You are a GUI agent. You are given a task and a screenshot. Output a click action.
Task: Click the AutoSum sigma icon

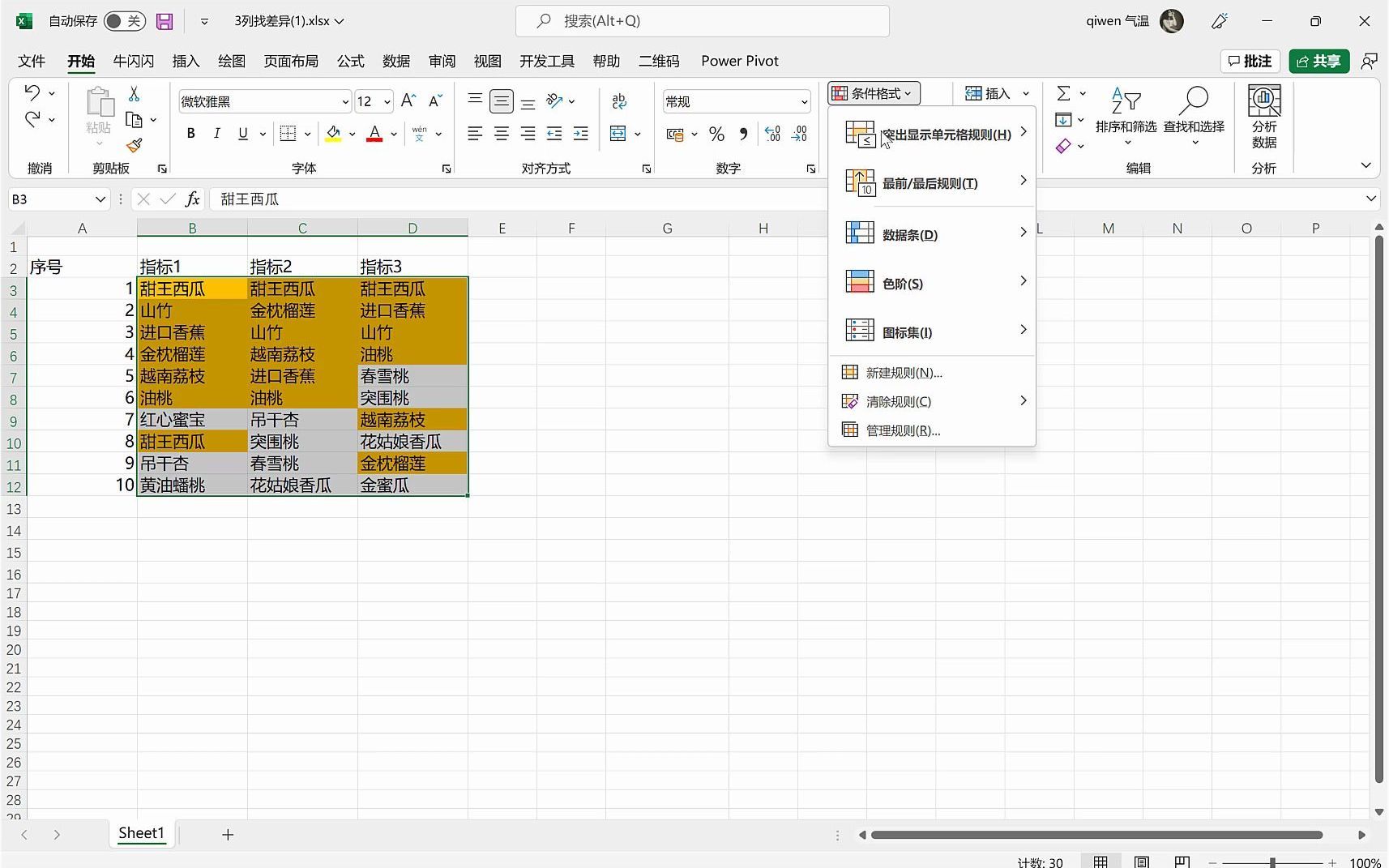click(x=1064, y=93)
